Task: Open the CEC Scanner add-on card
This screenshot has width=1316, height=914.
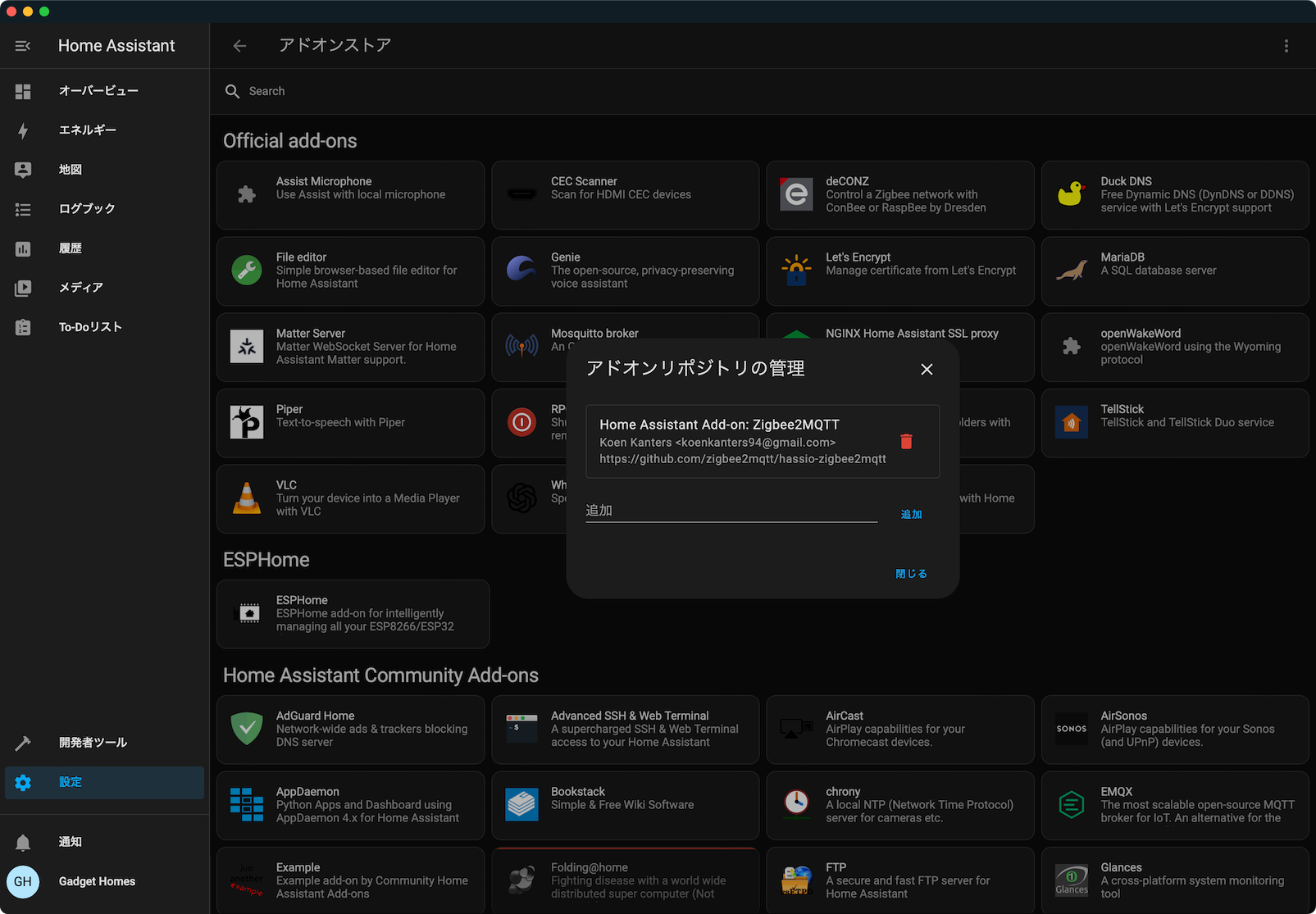Action: [x=626, y=195]
